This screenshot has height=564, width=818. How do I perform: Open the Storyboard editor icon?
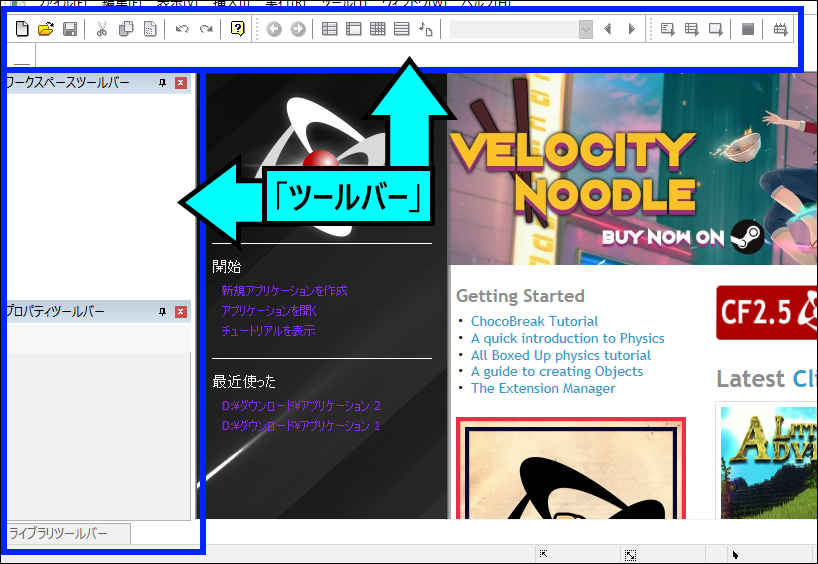329,29
